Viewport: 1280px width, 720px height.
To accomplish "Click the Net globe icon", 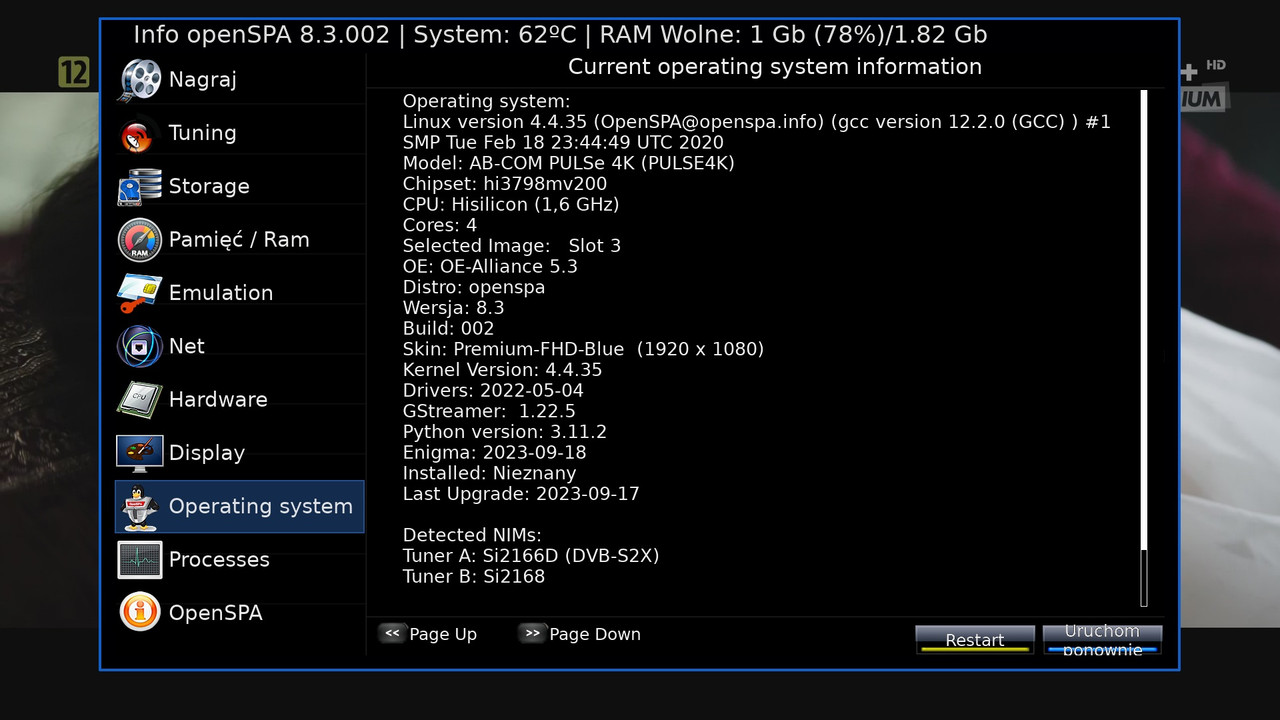I will click(x=139, y=346).
